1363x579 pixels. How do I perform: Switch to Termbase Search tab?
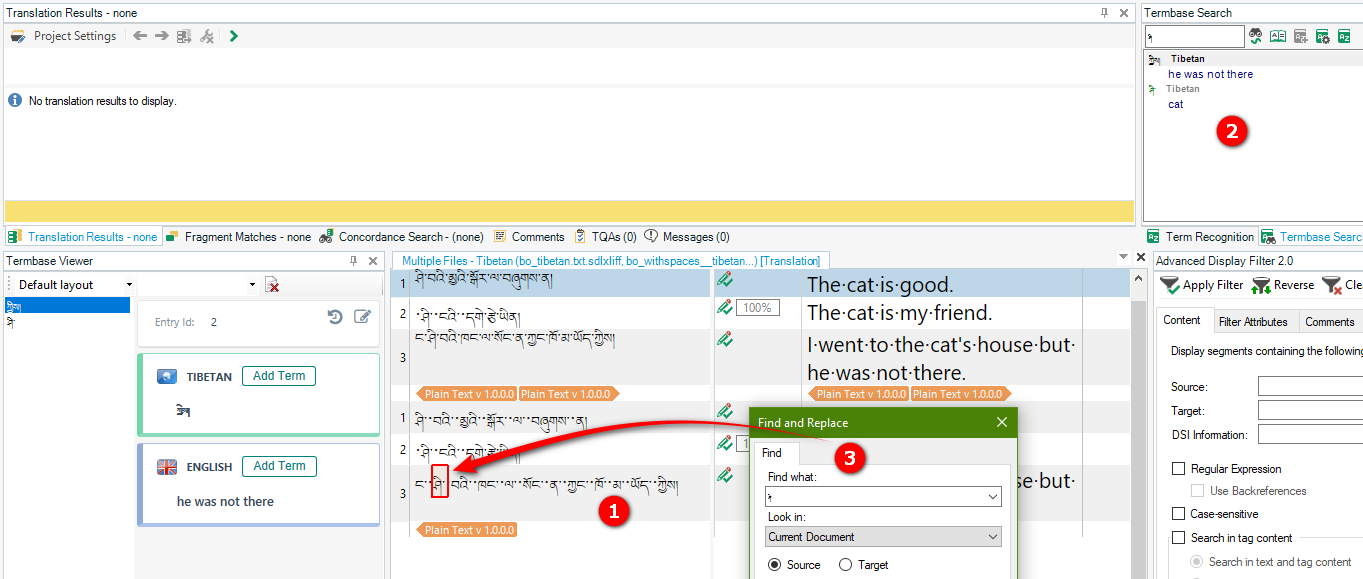pos(1311,237)
